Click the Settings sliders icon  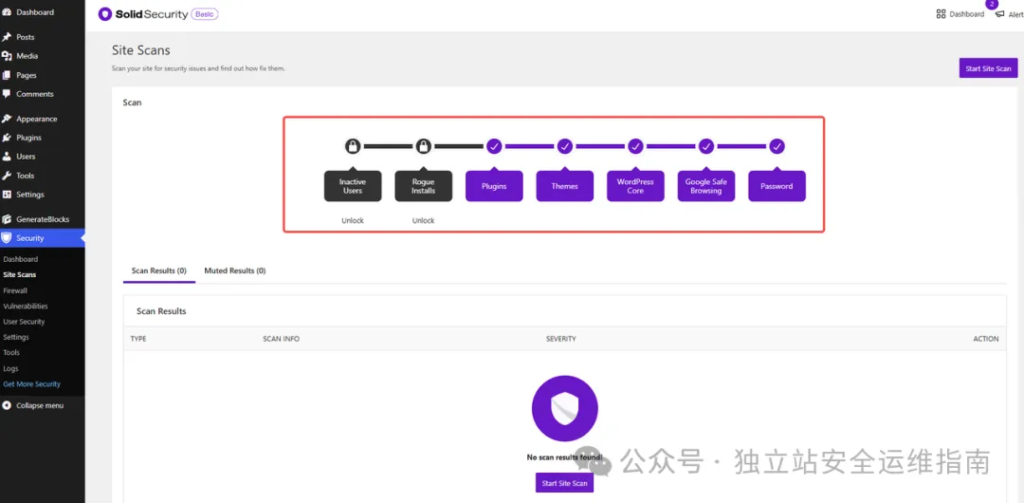coord(7,195)
